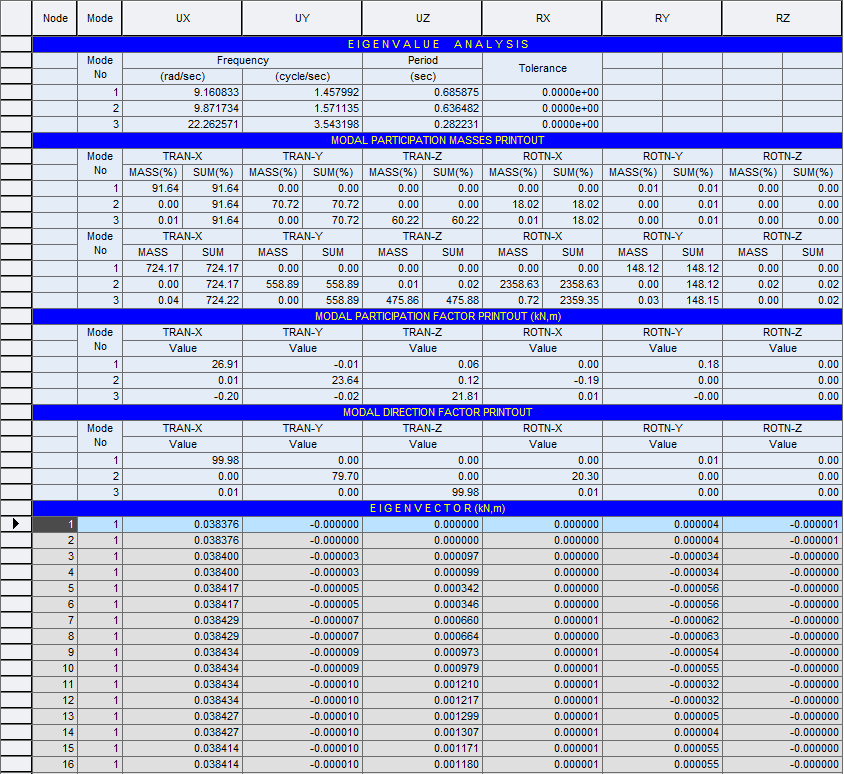
Task: Click cycle/sec value 3.543198
Action: 303,124
